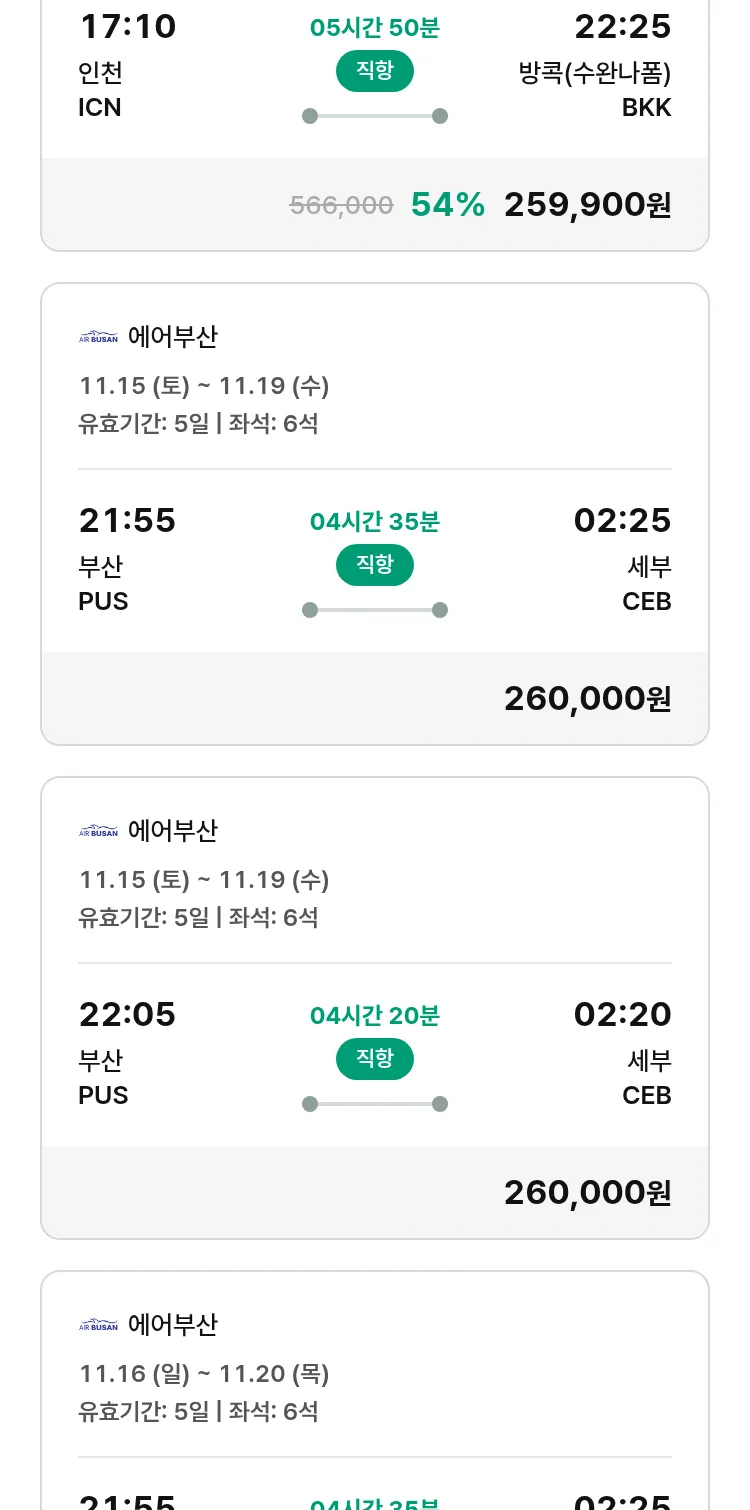Tap 직항 badge on Incheon–Bangkok flight
This screenshot has height=1510, width=750.
pos(375,71)
